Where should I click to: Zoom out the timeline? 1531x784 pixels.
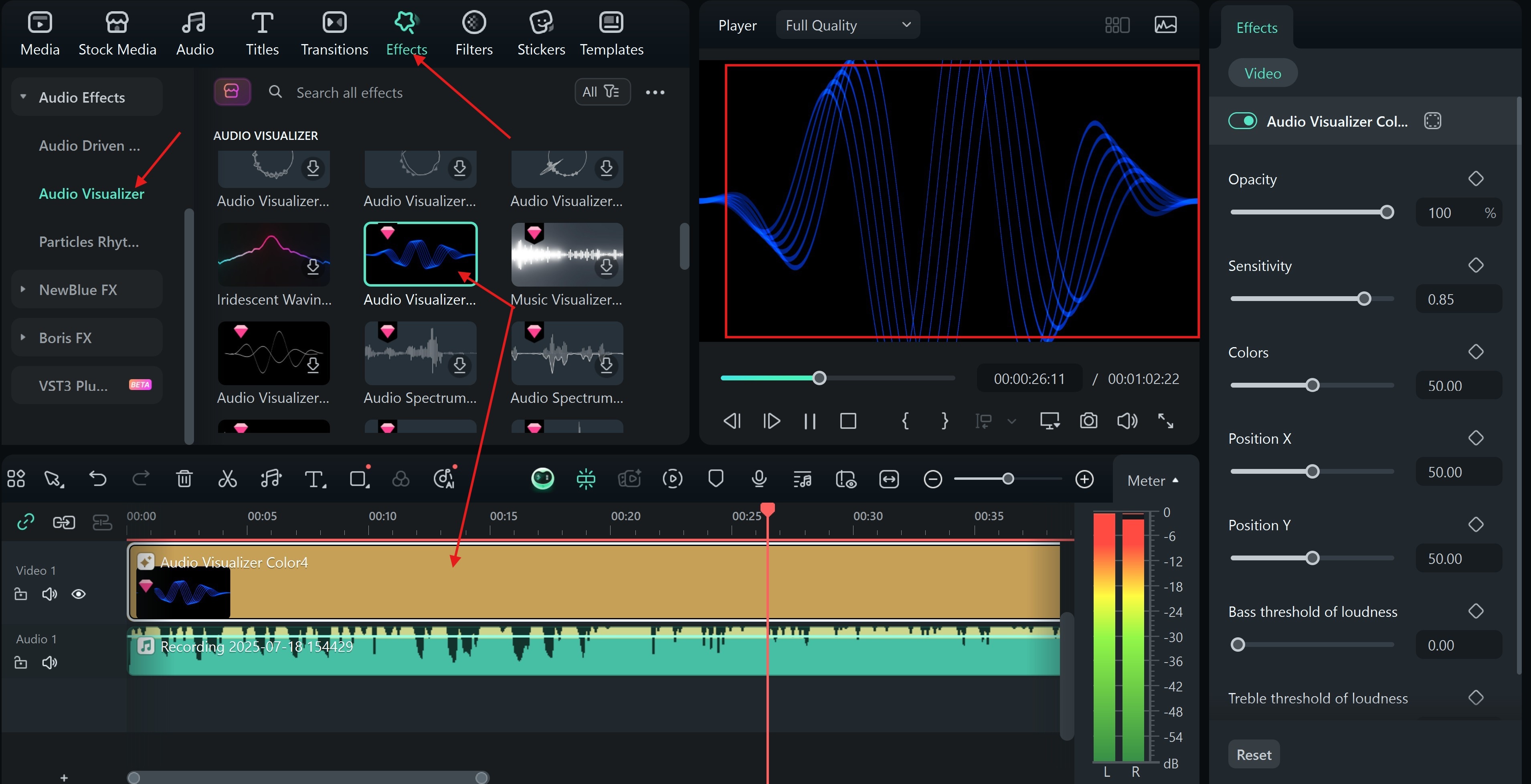tap(932, 479)
